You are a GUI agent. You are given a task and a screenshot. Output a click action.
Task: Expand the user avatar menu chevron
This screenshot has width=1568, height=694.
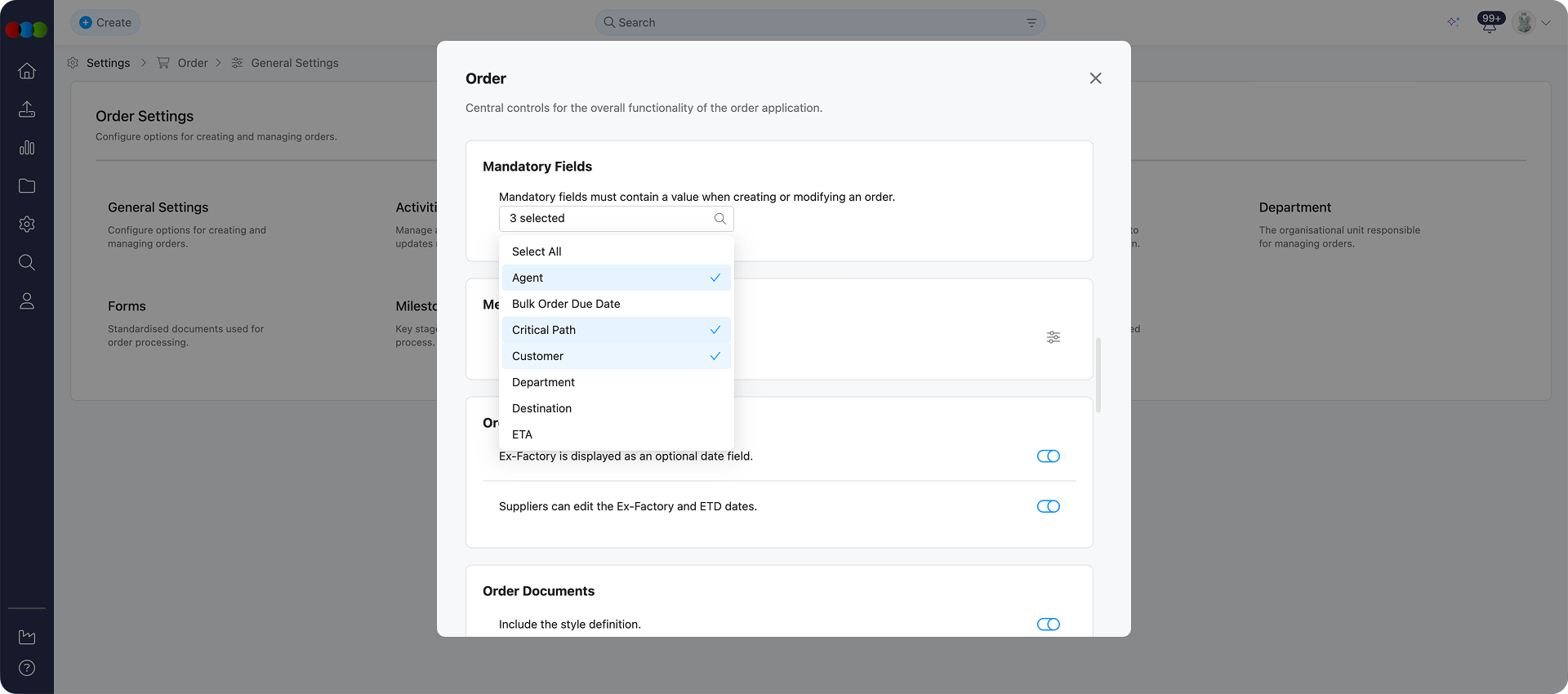tap(1546, 23)
